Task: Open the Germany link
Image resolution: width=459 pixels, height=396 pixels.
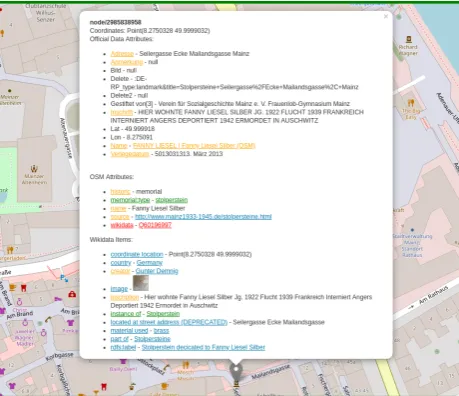Action: (x=149, y=263)
